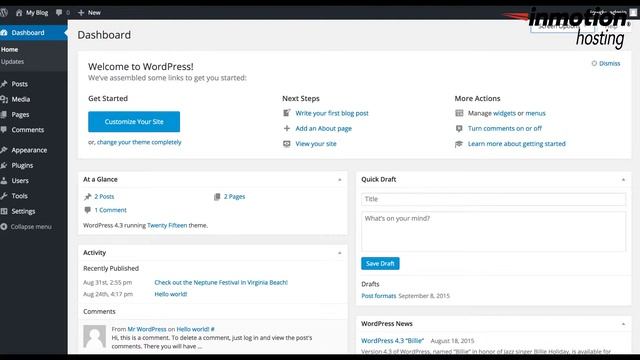
Task: Click the write post pencil icon
Action: (287, 113)
